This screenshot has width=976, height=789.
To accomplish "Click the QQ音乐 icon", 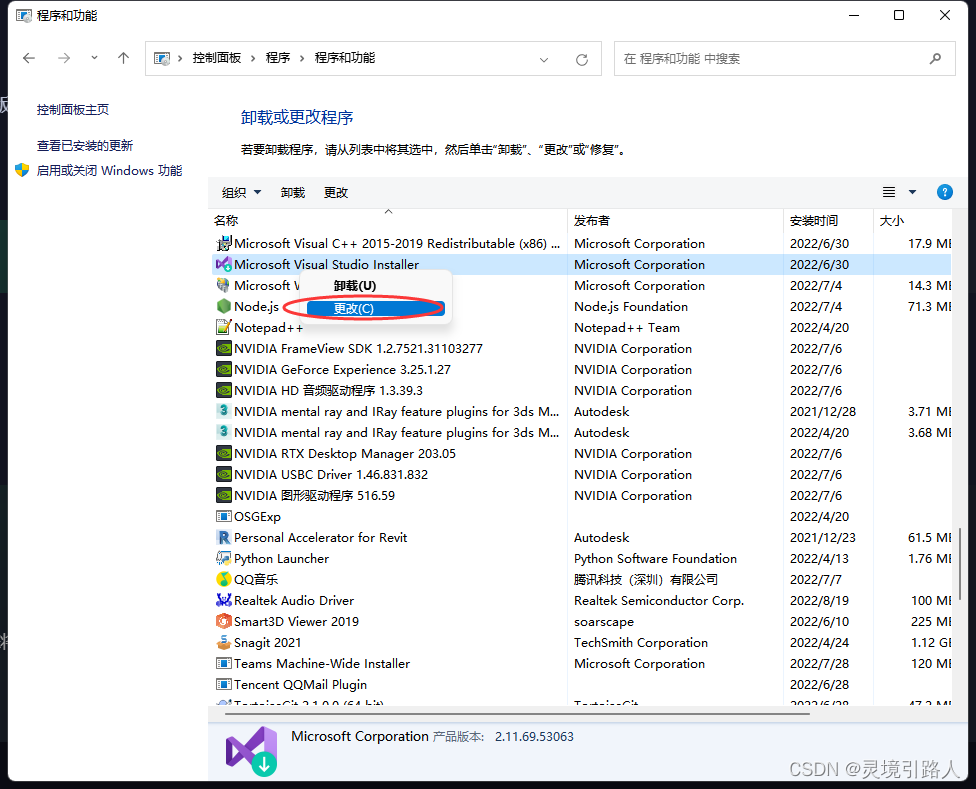I will click(223, 579).
